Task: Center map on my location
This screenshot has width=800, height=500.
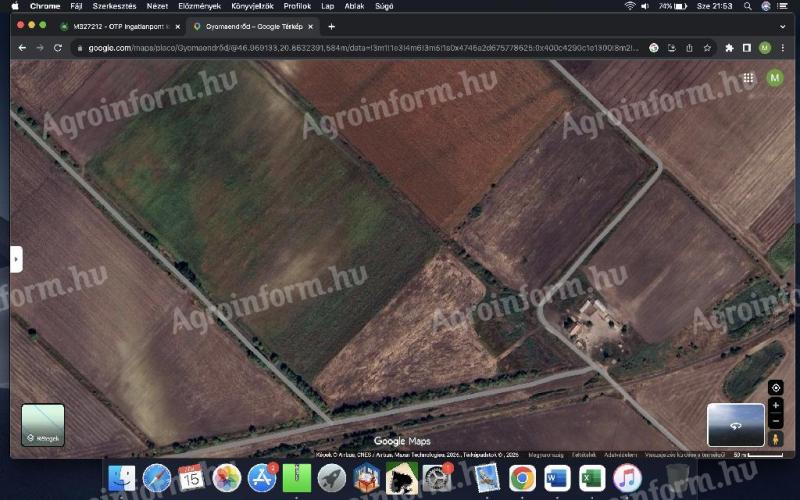Action: 775,387
